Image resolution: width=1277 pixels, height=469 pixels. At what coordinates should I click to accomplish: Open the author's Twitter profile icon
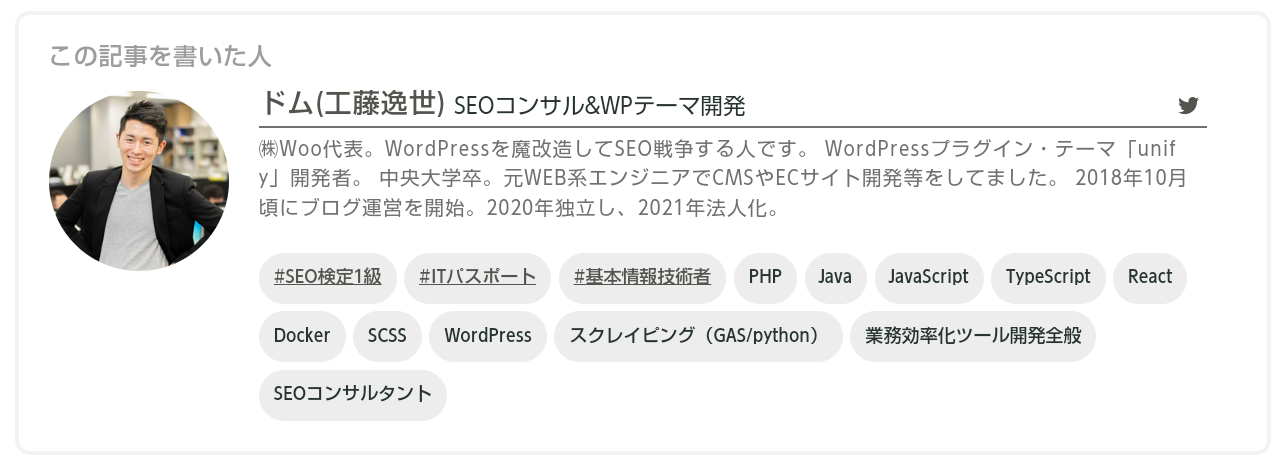pos(1188,105)
